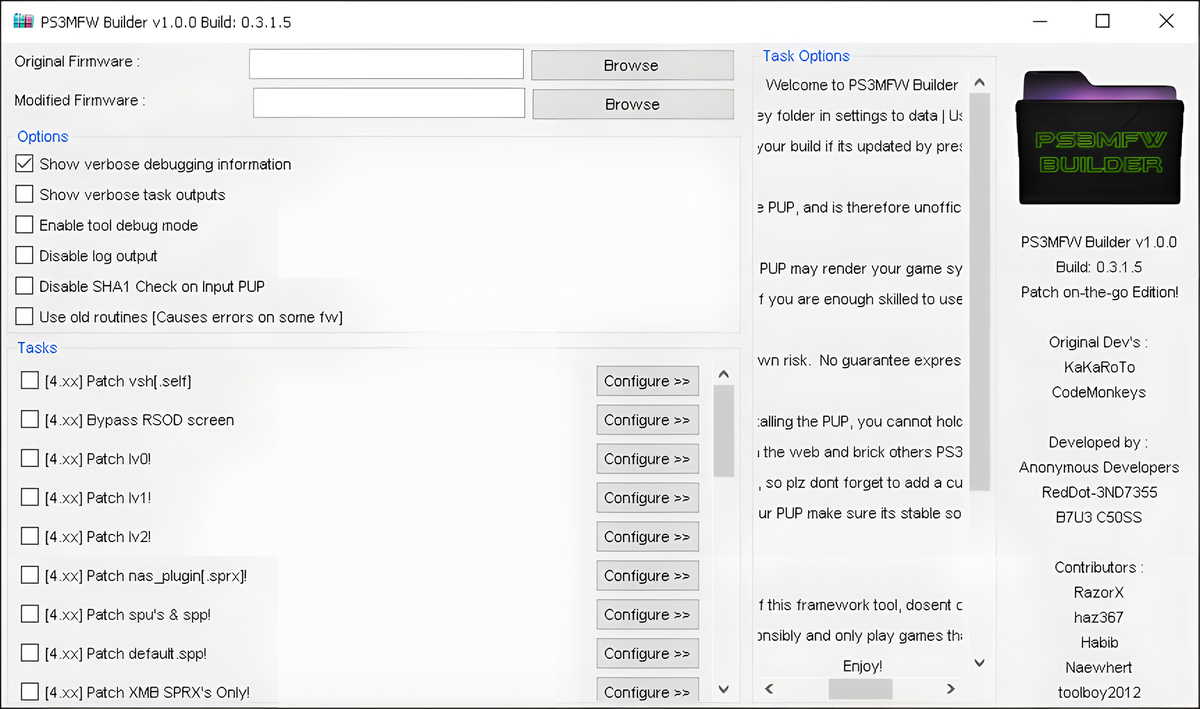Click Task Options text scroll up arrow
Screen dimensions: 1200x709
(979, 83)
